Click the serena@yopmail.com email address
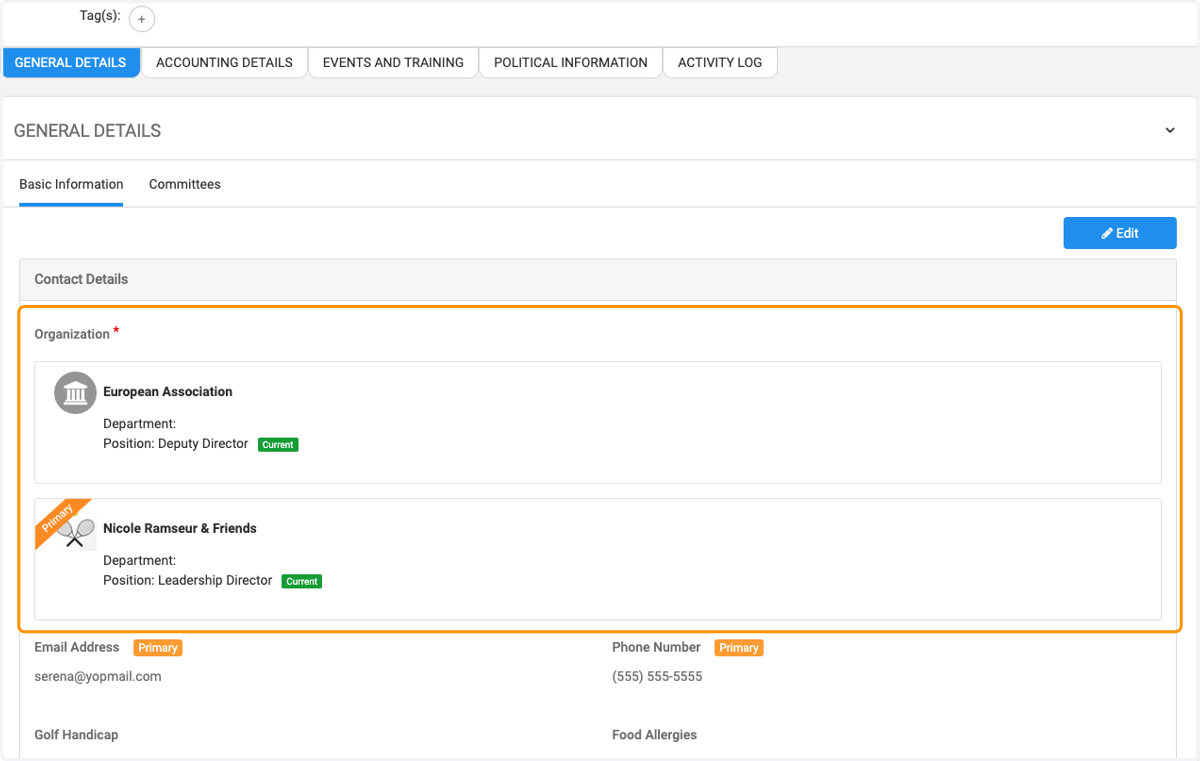Viewport: 1200px width, 761px height. coord(98,677)
